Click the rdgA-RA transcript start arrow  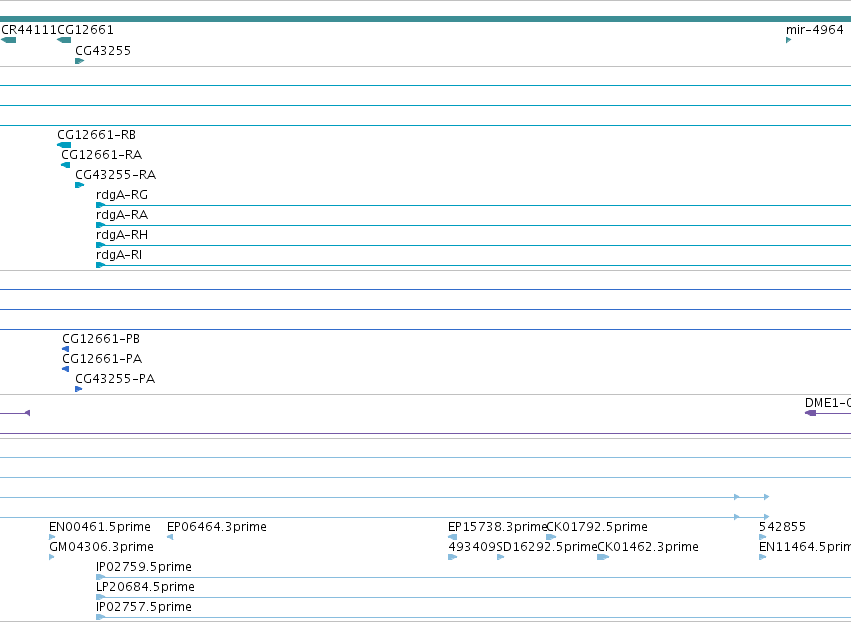click(x=100, y=225)
